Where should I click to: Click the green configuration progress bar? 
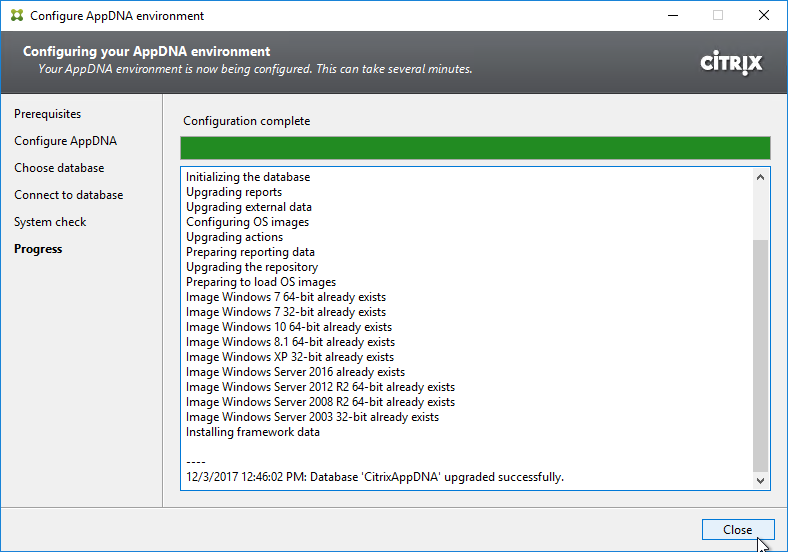[475, 149]
